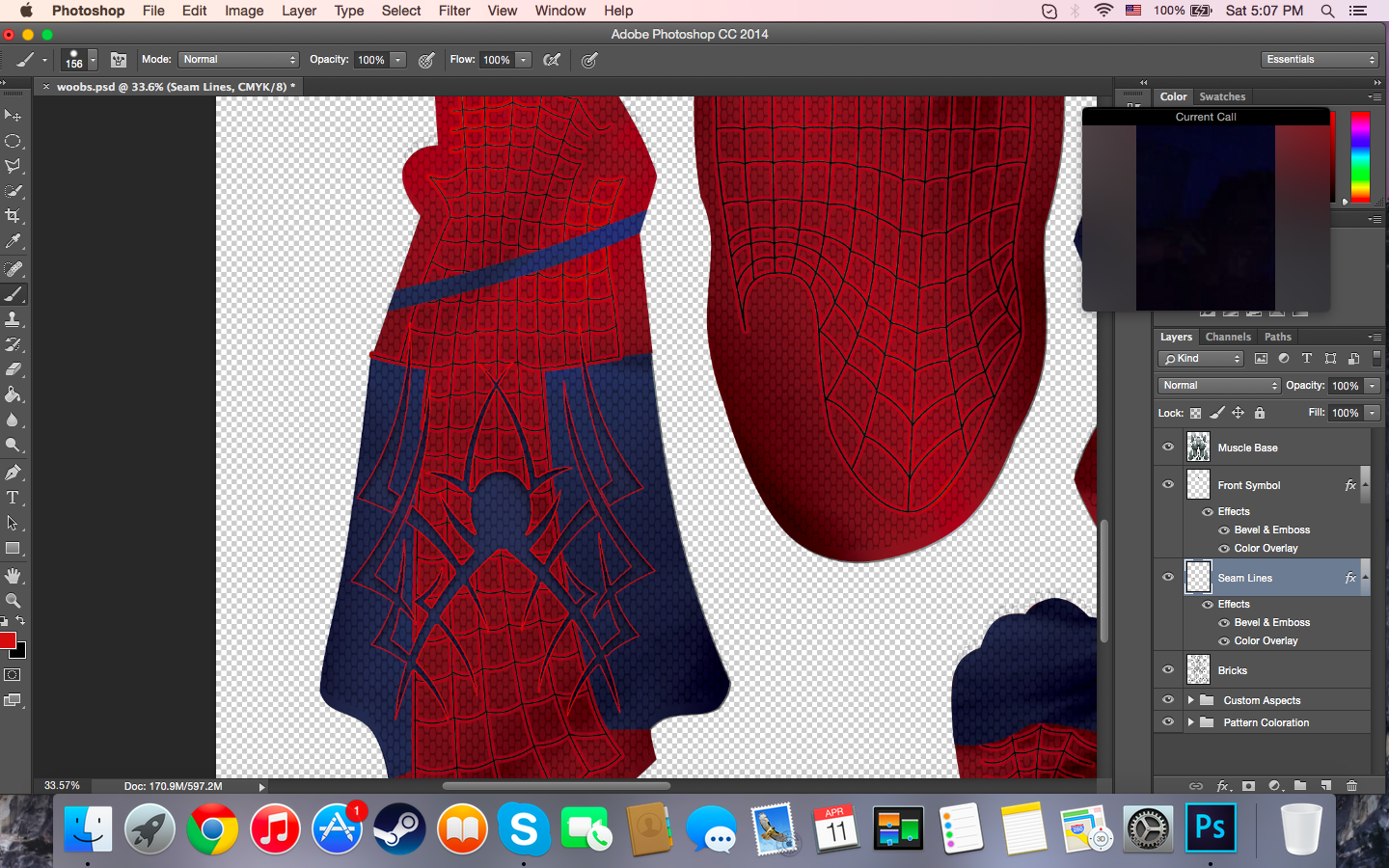Select the Eraser tool
The image size is (1389, 868).
click(x=13, y=369)
